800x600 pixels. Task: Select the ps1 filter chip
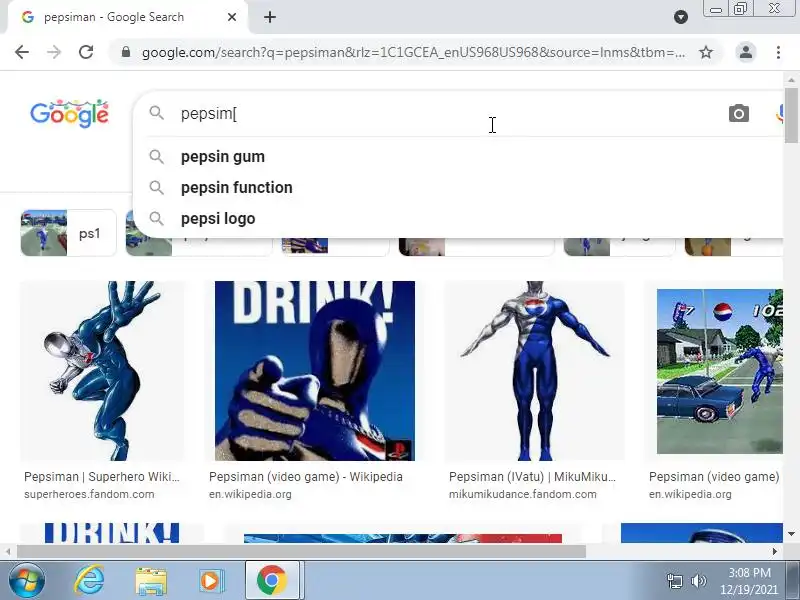(x=68, y=233)
